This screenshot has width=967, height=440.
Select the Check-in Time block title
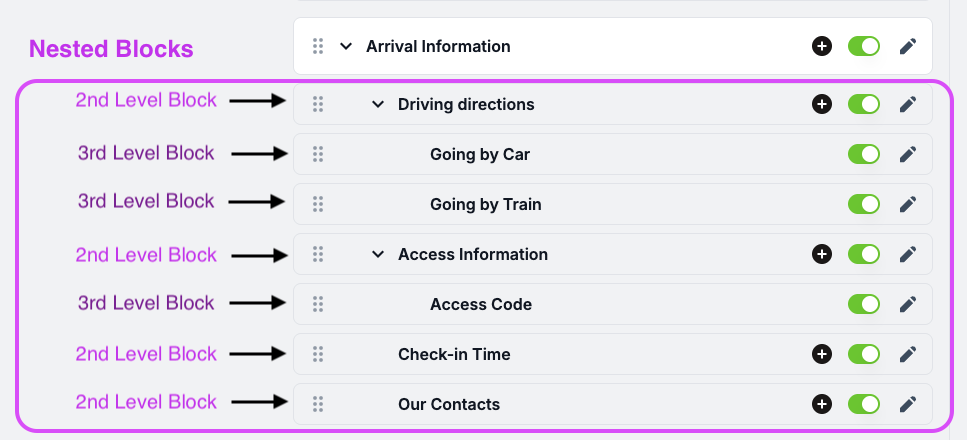(x=454, y=354)
